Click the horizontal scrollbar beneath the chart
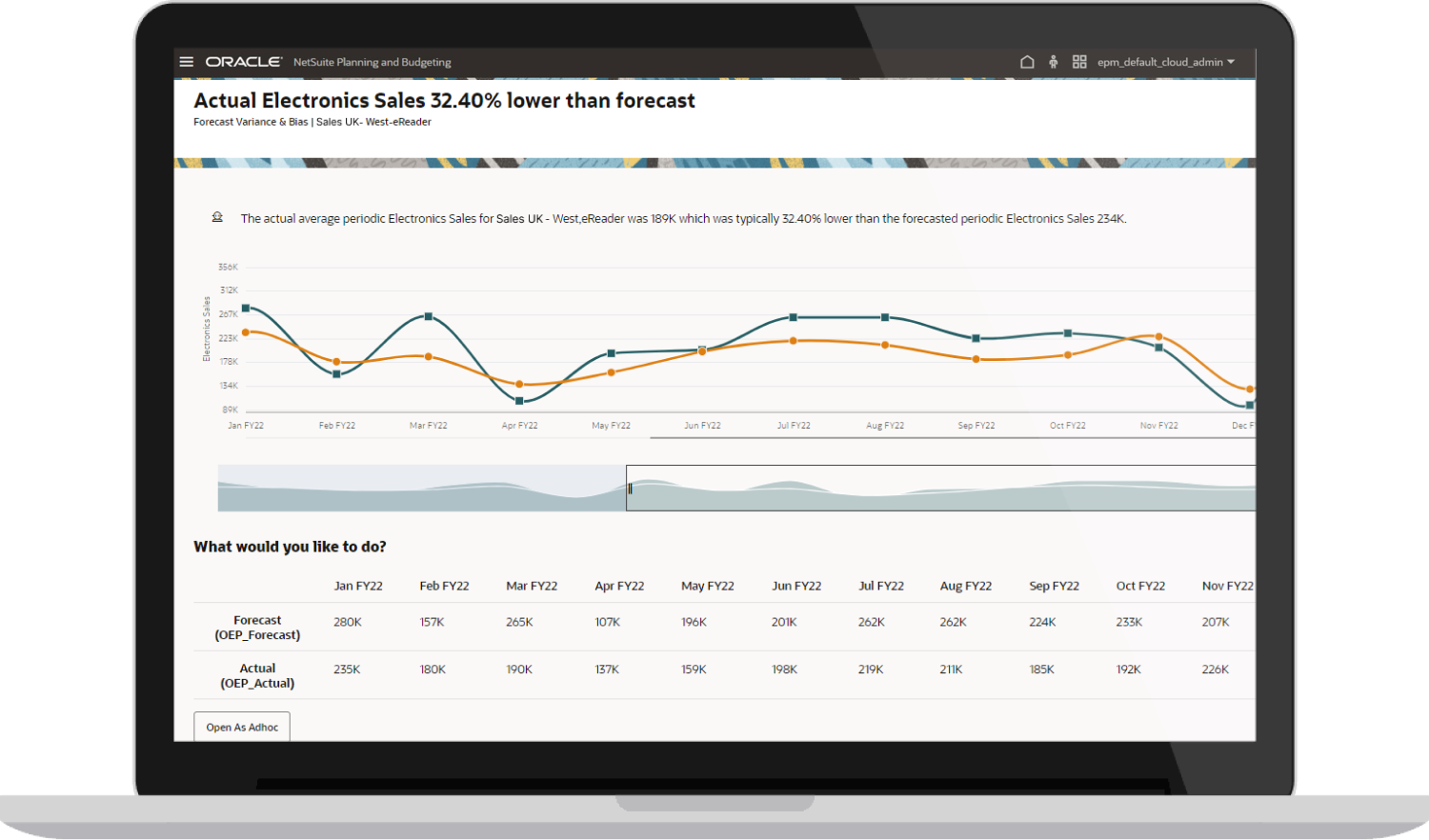Screen dimensions: 1429x840 pyautogui.click(x=953, y=438)
